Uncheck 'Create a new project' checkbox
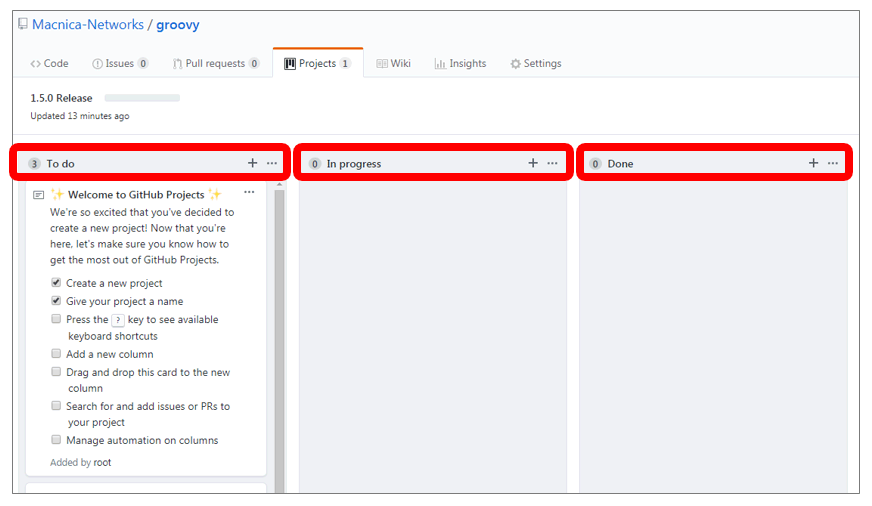The height and width of the screenshot is (506, 872). pos(56,282)
